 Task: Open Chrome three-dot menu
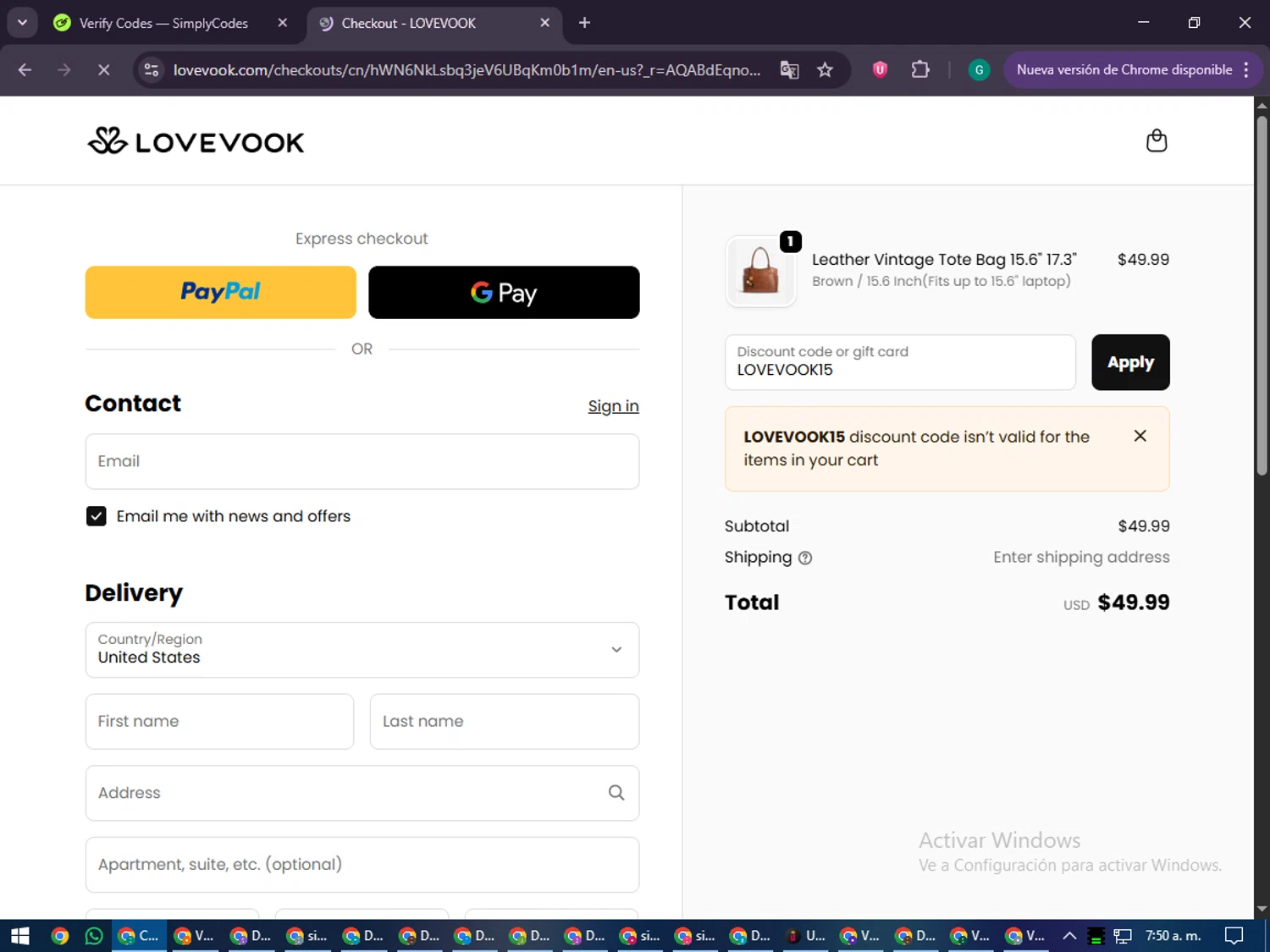point(1246,70)
